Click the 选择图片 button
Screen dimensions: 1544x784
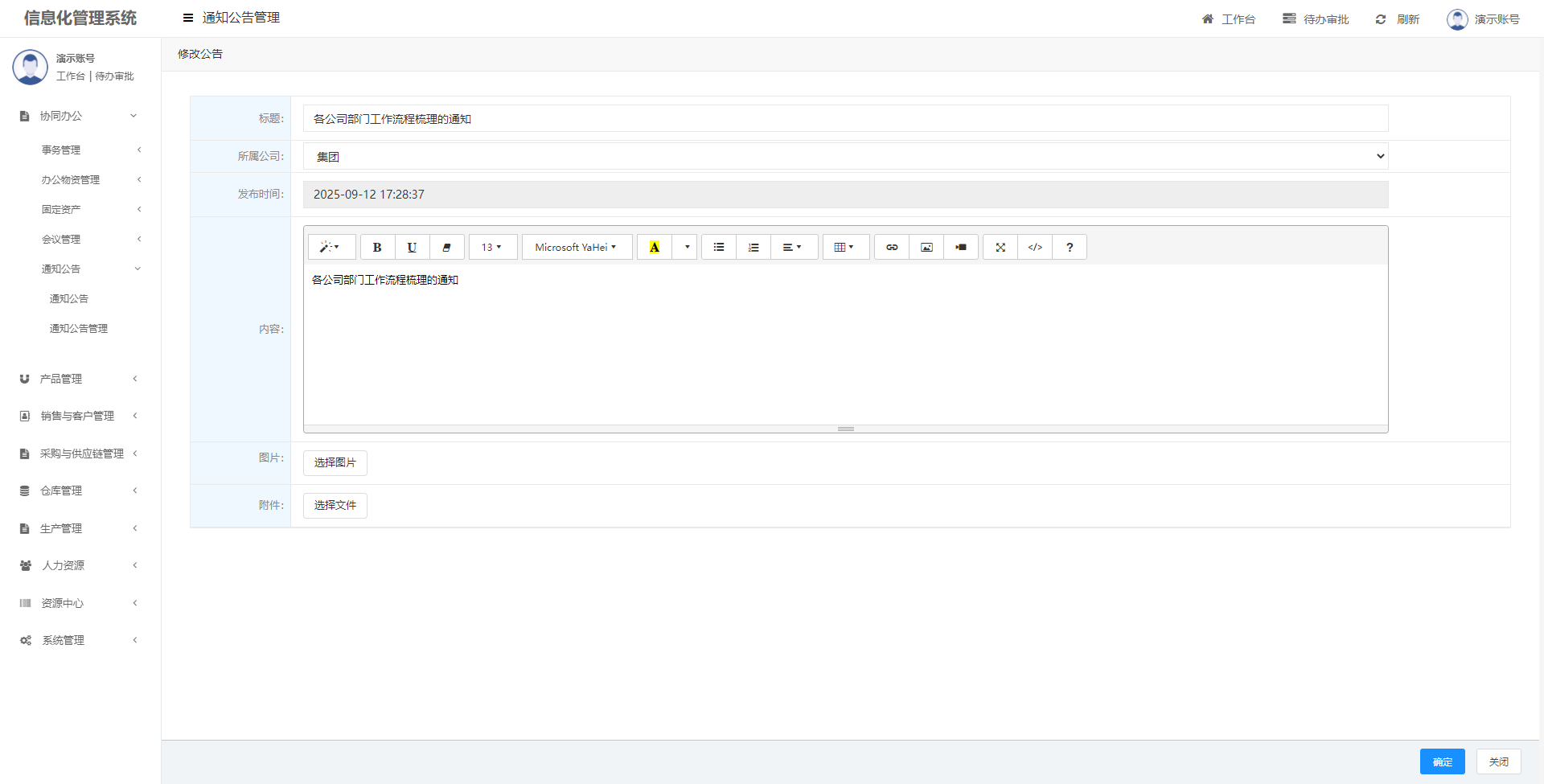[x=335, y=463]
